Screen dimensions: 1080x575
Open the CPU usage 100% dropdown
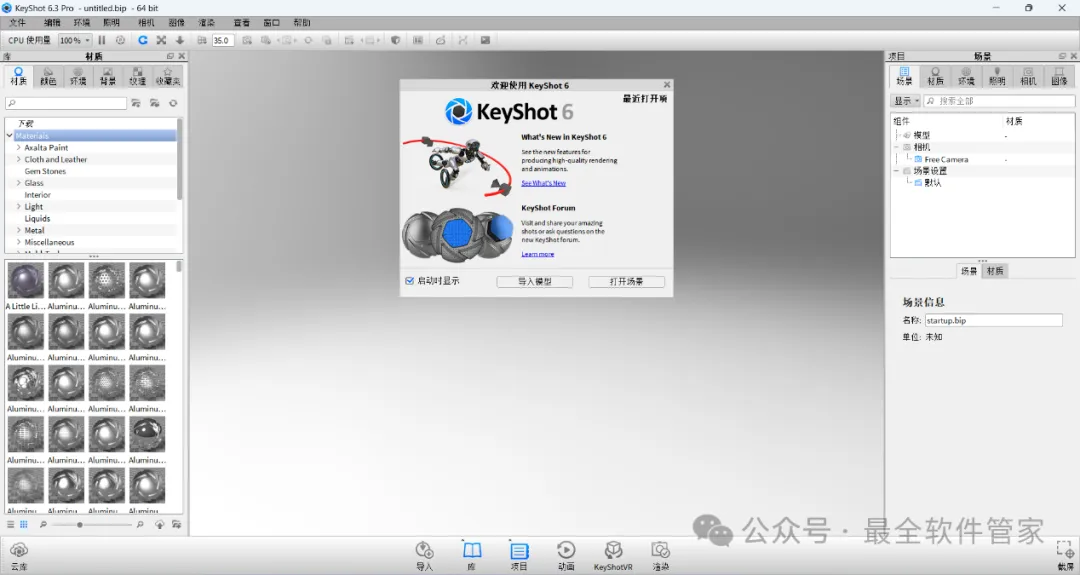pos(75,41)
